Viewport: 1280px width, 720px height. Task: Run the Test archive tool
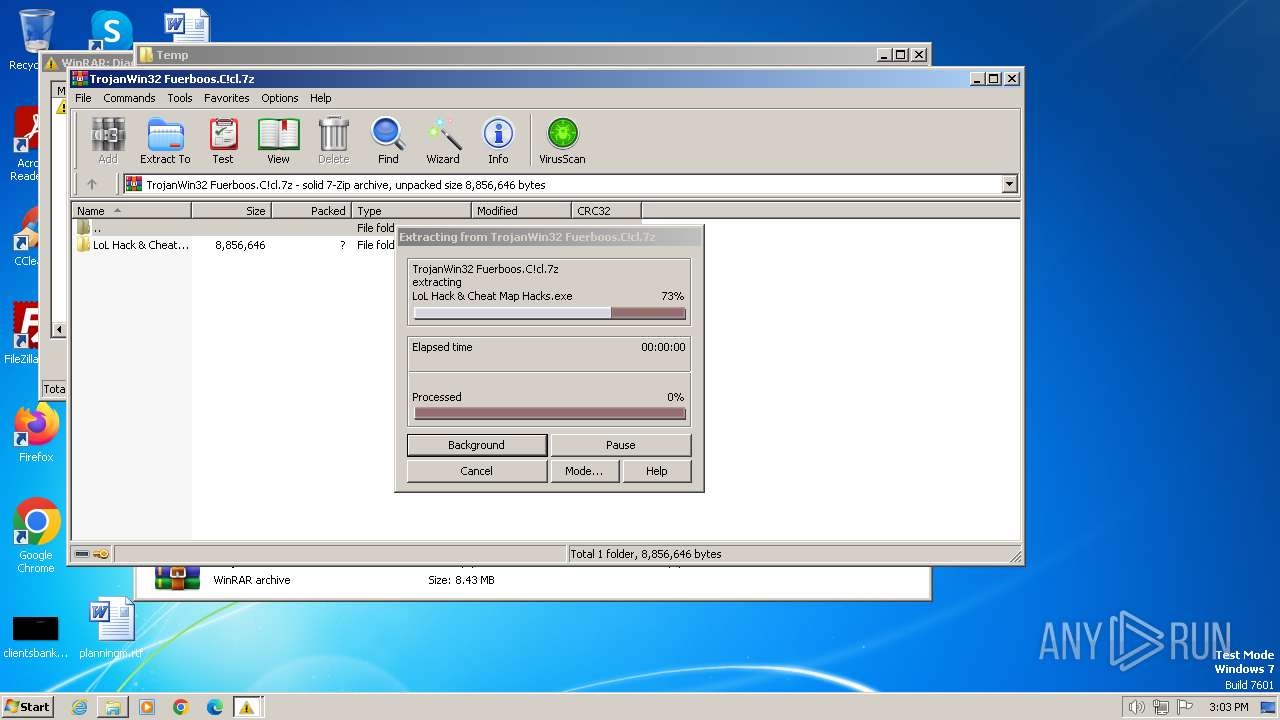tap(223, 140)
